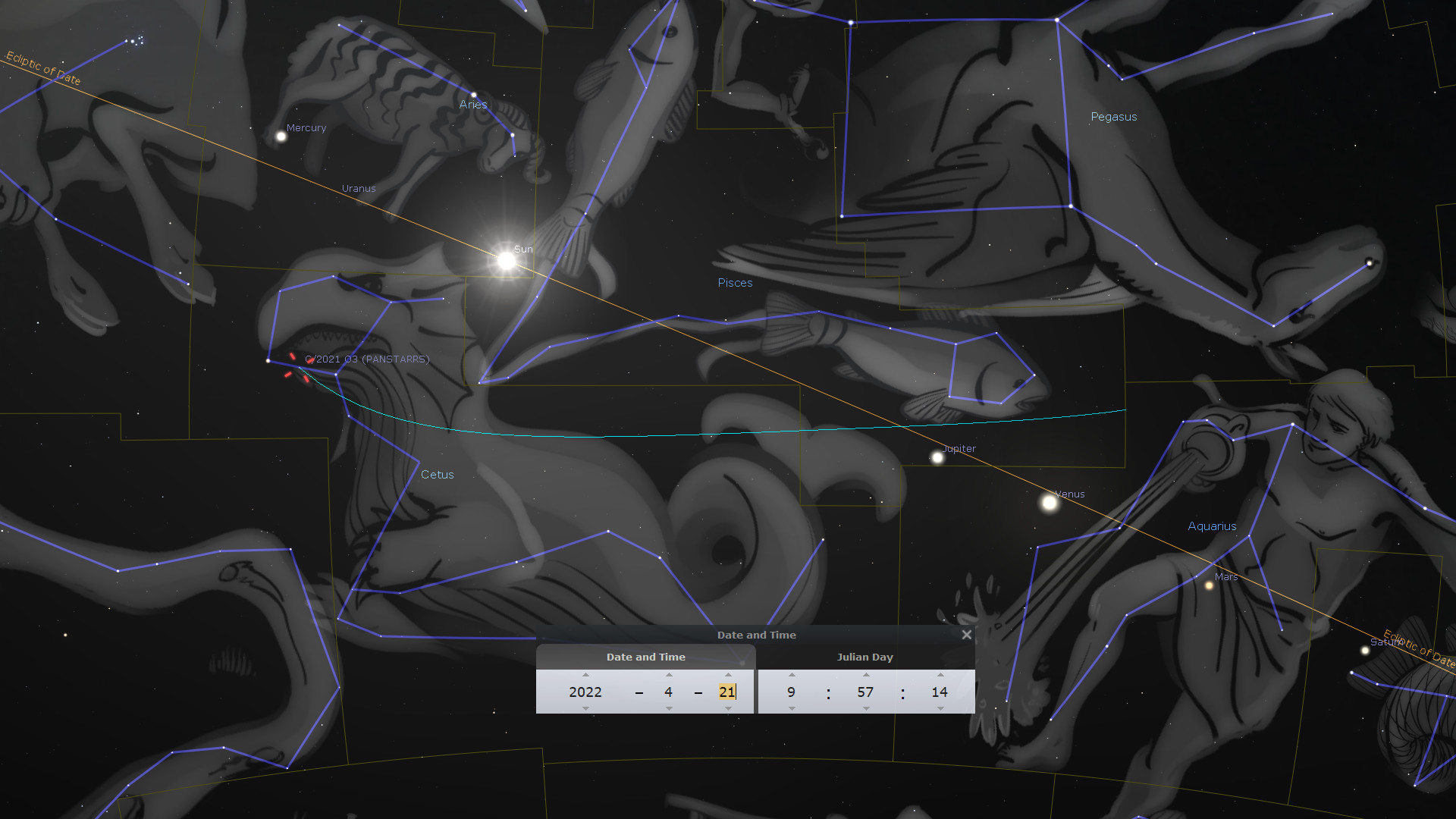Click the minutes field showing 57
Viewport: 1456px width, 819px height.
click(x=865, y=692)
